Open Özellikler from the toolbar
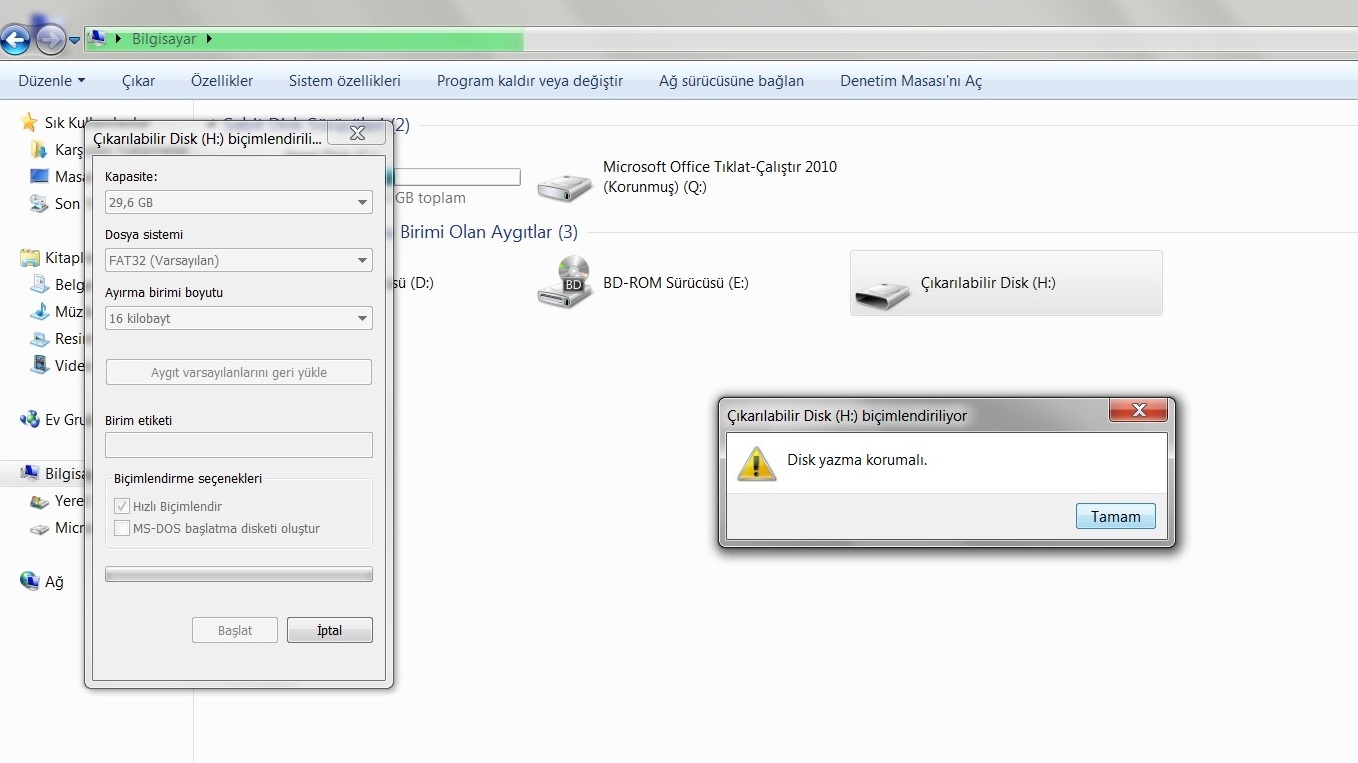This screenshot has width=1358, height=763. pyautogui.click(x=222, y=81)
